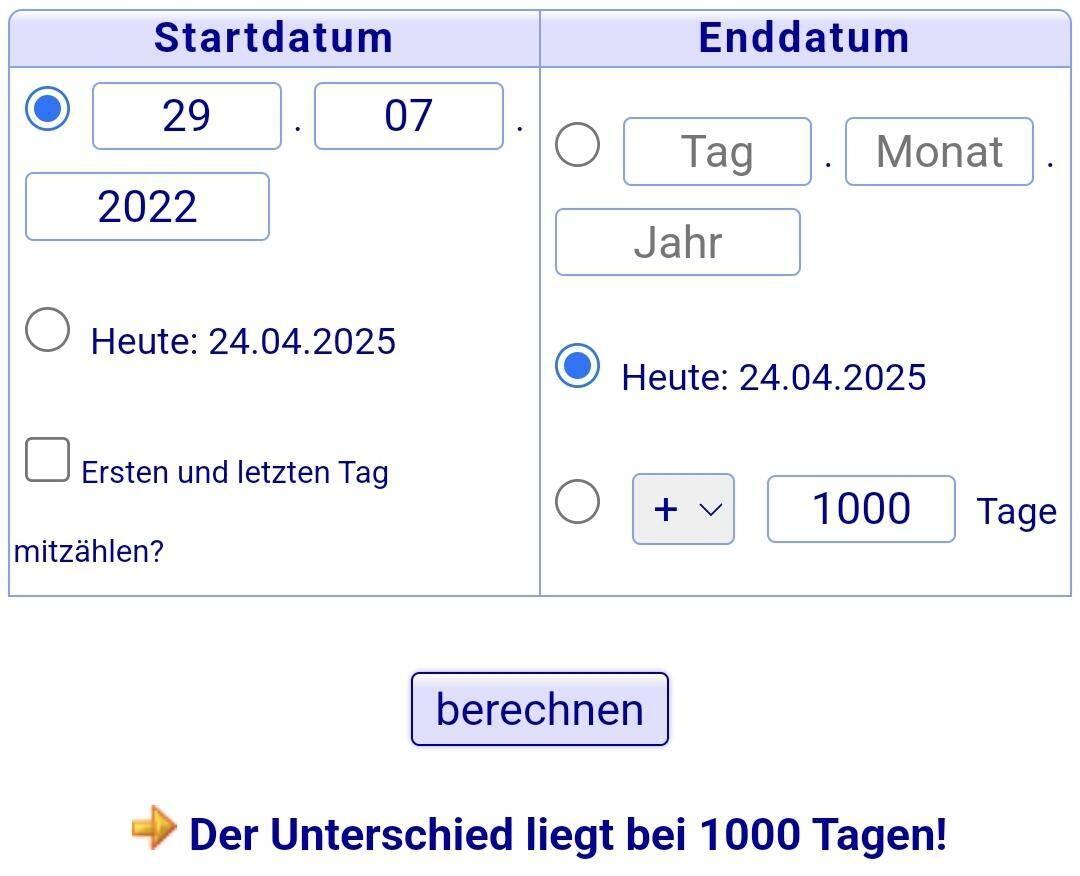This screenshot has height=876, width=1080.
Task: Open the plus/minus sign dropdown
Action: [x=683, y=509]
